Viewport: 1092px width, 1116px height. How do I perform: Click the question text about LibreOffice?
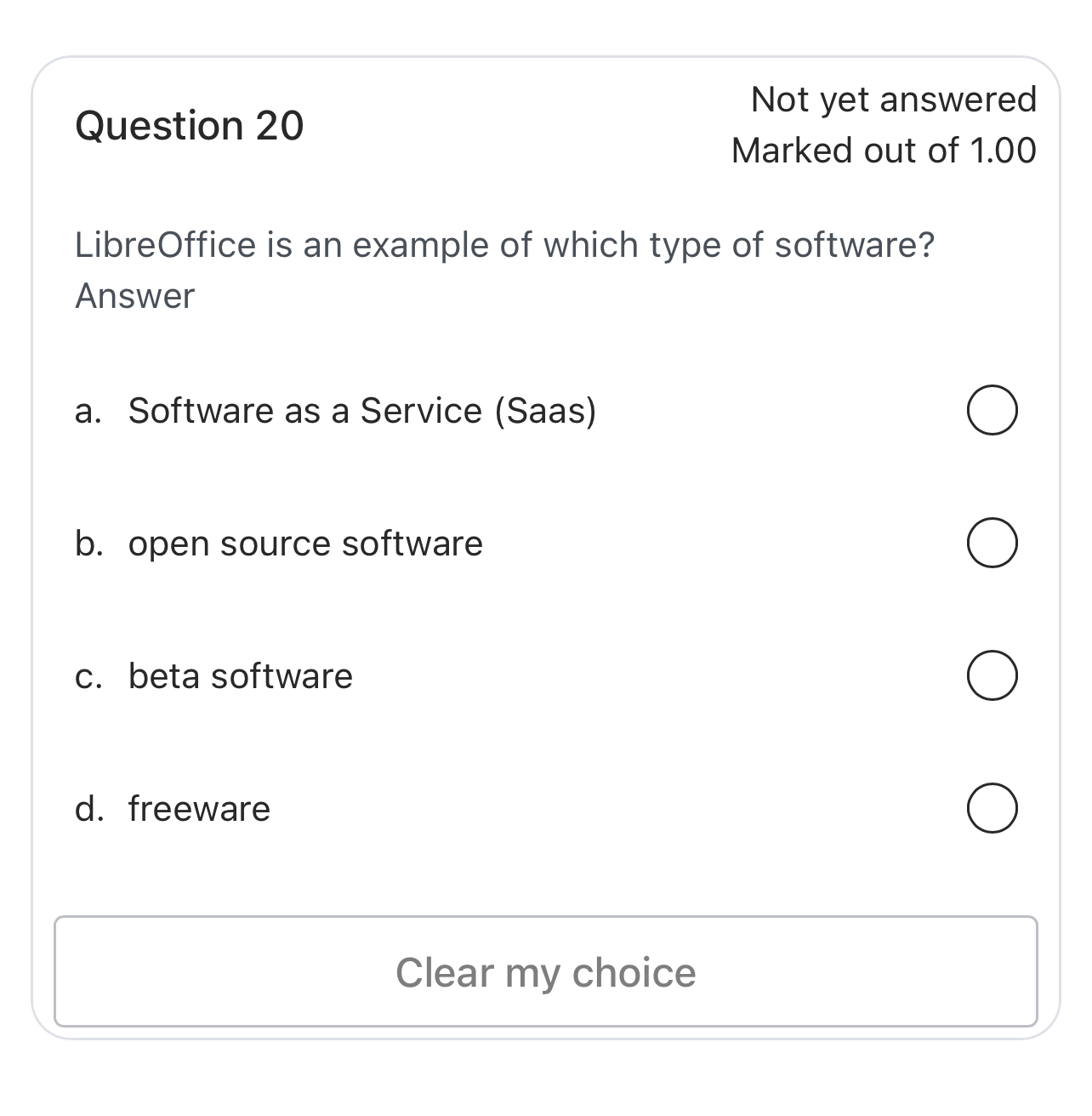[505, 244]
